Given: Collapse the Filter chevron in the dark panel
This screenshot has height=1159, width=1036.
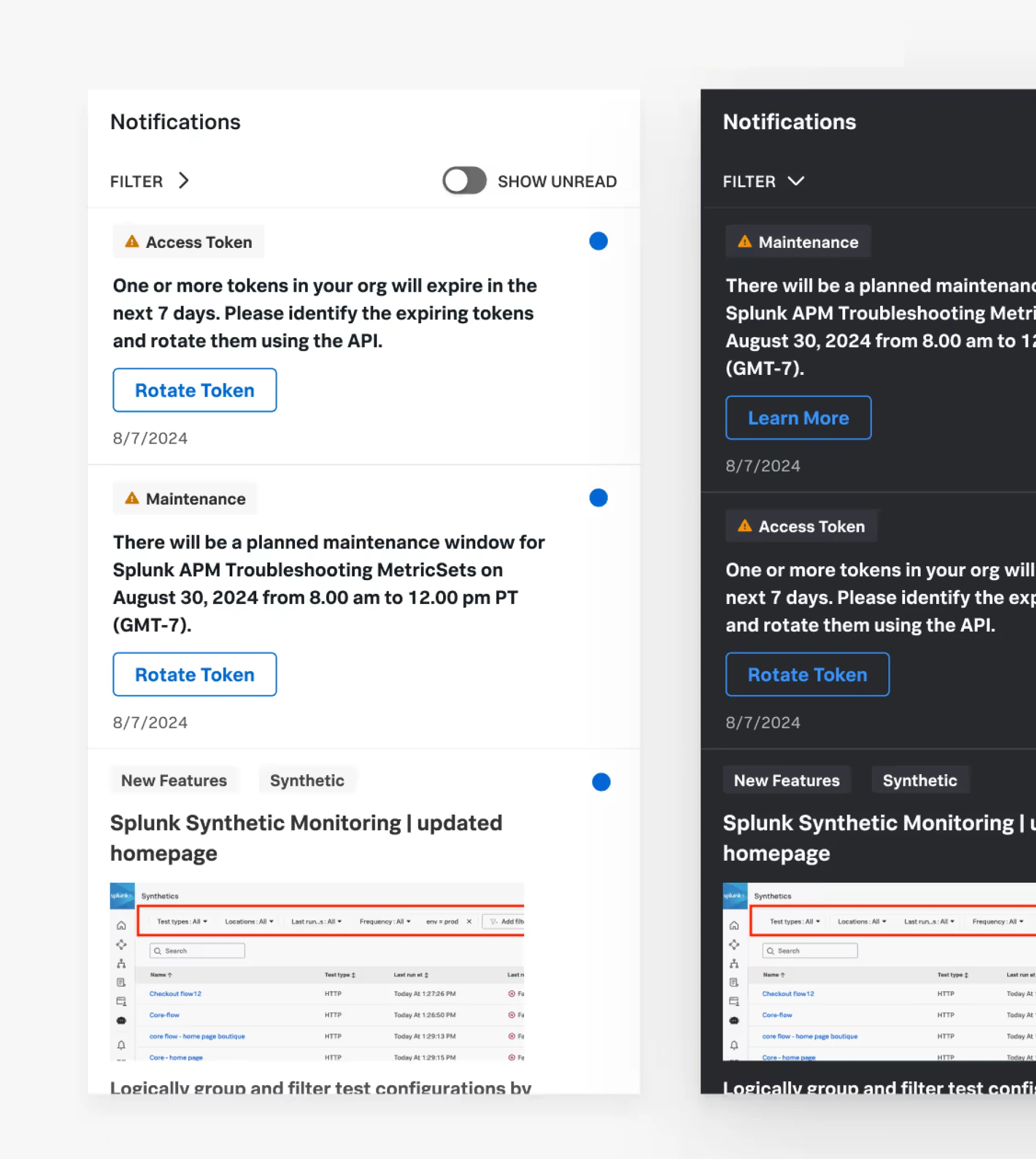Looking at the screenshot, I should point(795,181).
